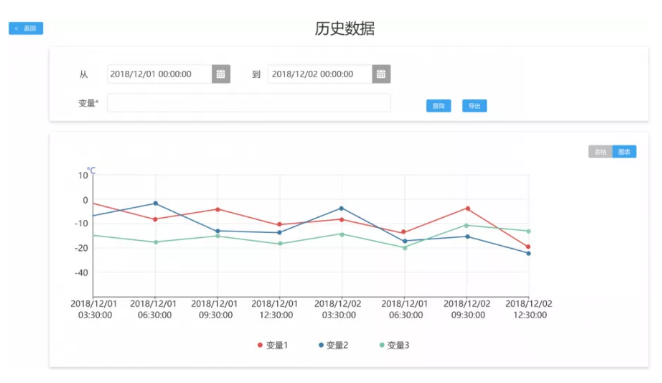The image size is (662, 383).
Task: Select red 变量1 point at first 09:30:00
Action: pos(218,209)
